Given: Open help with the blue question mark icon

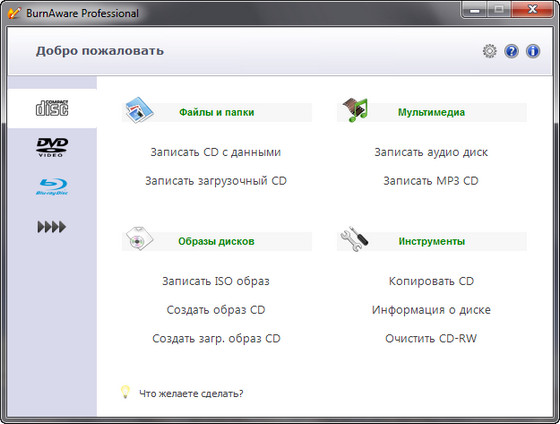Looking at the screenshot, I should pyautogui.click(x=511, y=51).
